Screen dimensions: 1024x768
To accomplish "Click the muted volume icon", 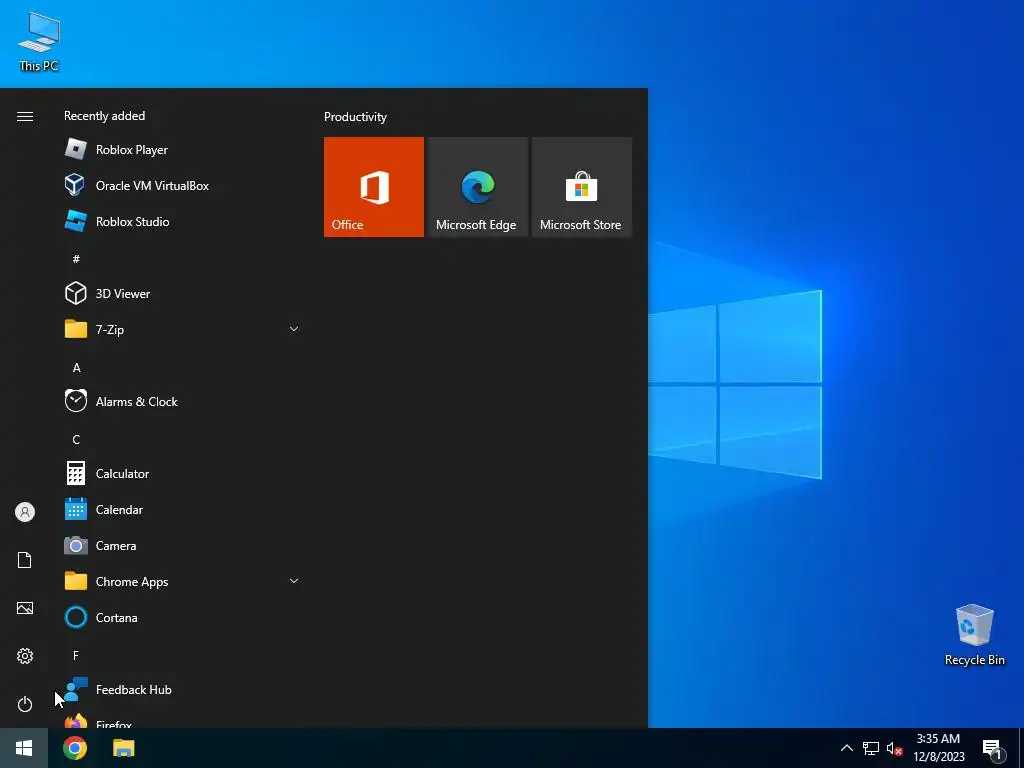I will pos(894,748).
